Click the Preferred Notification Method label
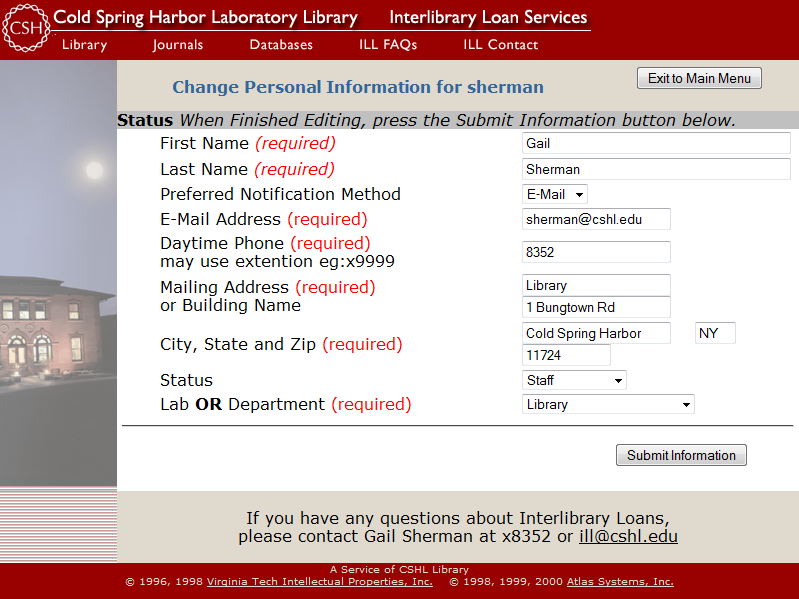The width and height of the screenshot is (799, 599). [280, 194]
